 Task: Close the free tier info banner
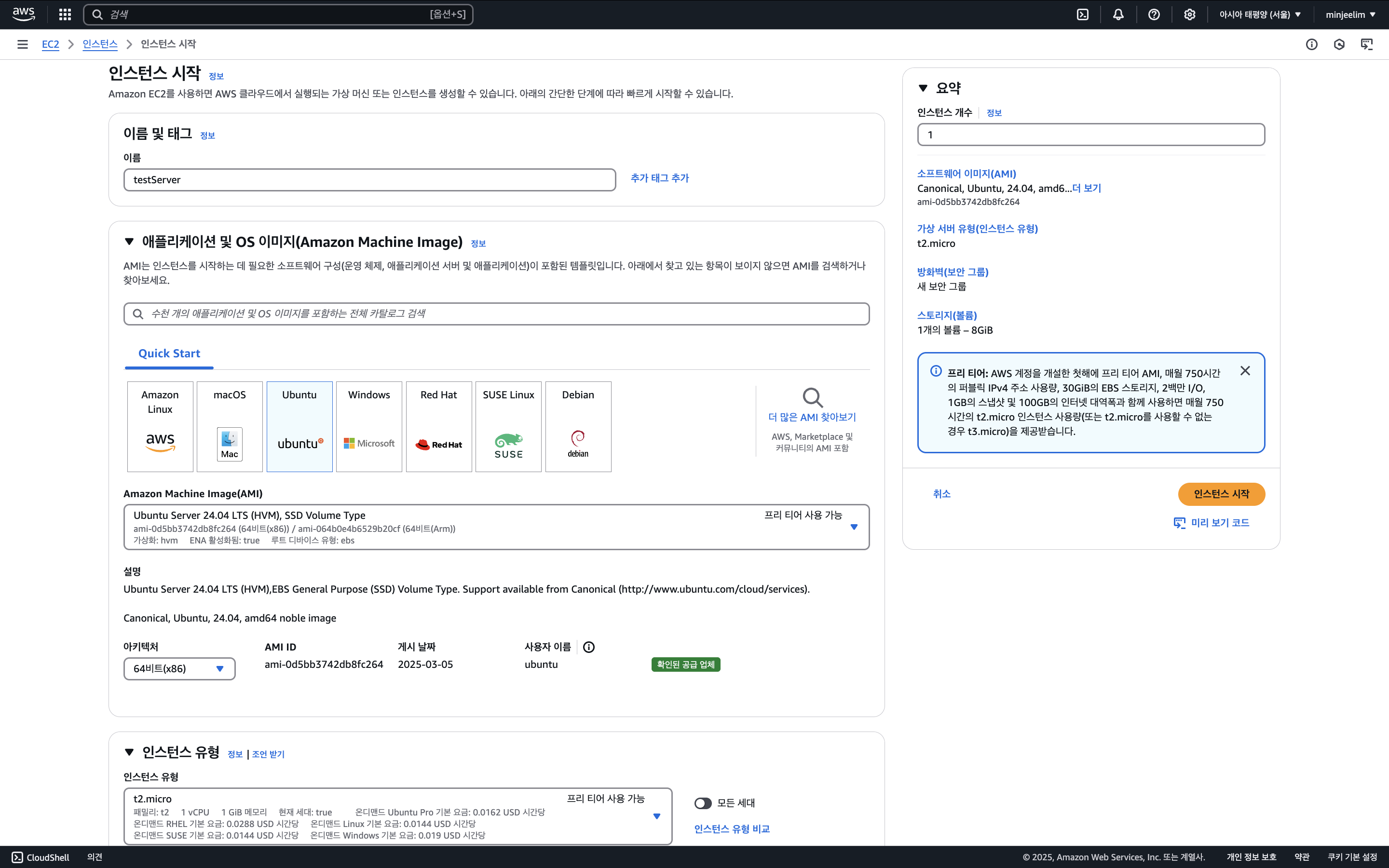pos(1244,371)
